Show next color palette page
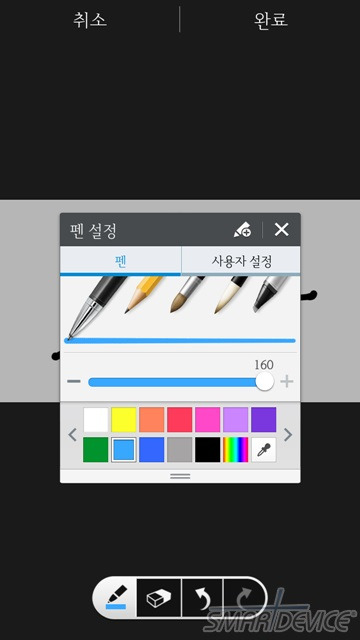Screen dimensions: 360x640 tap(288, 435)
